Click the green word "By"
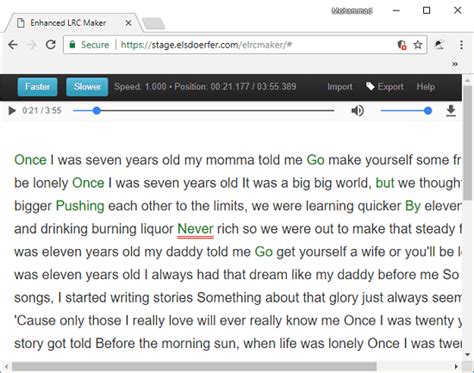Image resolution: width=474 pixels, height=373 pixels. [x=413, y=206]
